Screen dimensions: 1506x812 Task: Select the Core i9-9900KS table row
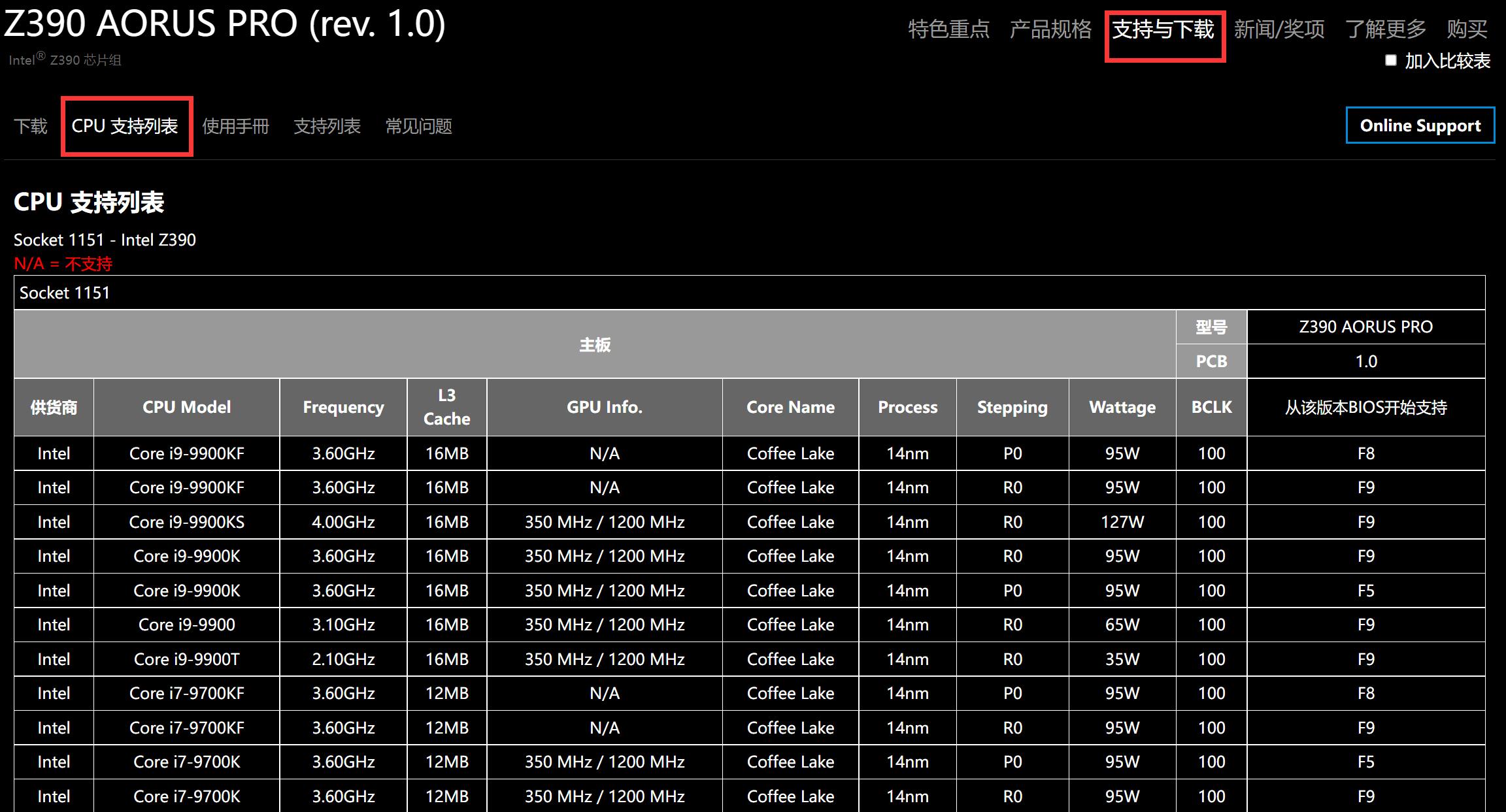[x=187, y=521]
